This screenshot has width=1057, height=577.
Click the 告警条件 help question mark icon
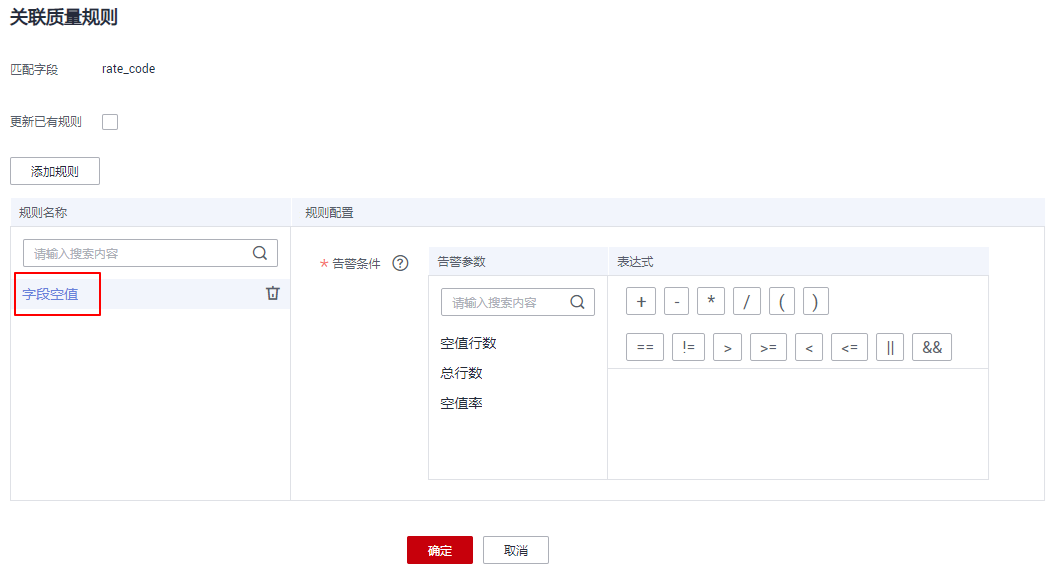(400, 264)
